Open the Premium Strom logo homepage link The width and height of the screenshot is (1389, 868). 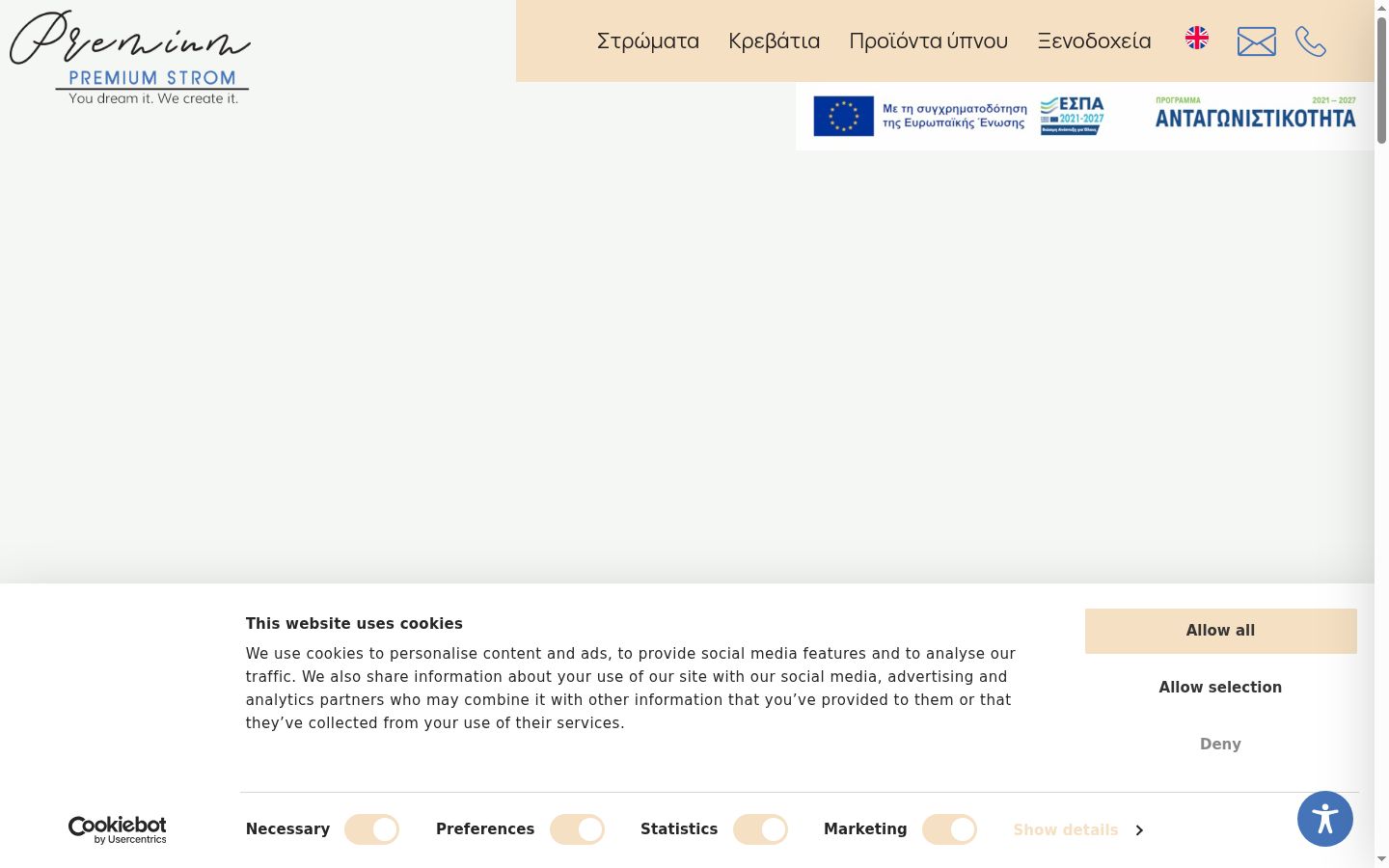pos(130,57)
